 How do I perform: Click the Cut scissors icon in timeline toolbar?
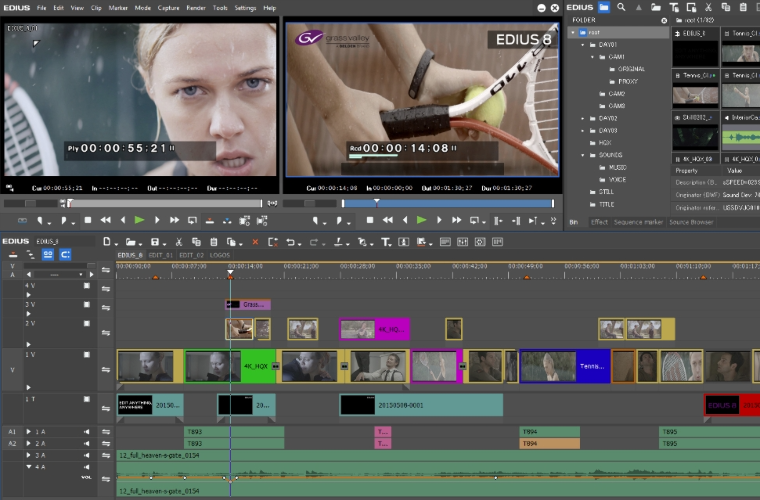(178, 242)
